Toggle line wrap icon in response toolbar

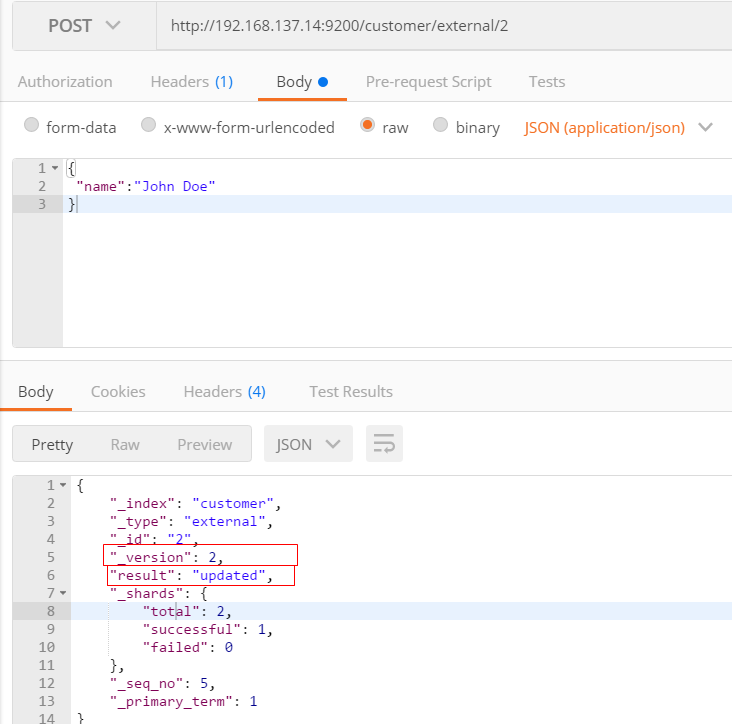click(x=384, y=444)
